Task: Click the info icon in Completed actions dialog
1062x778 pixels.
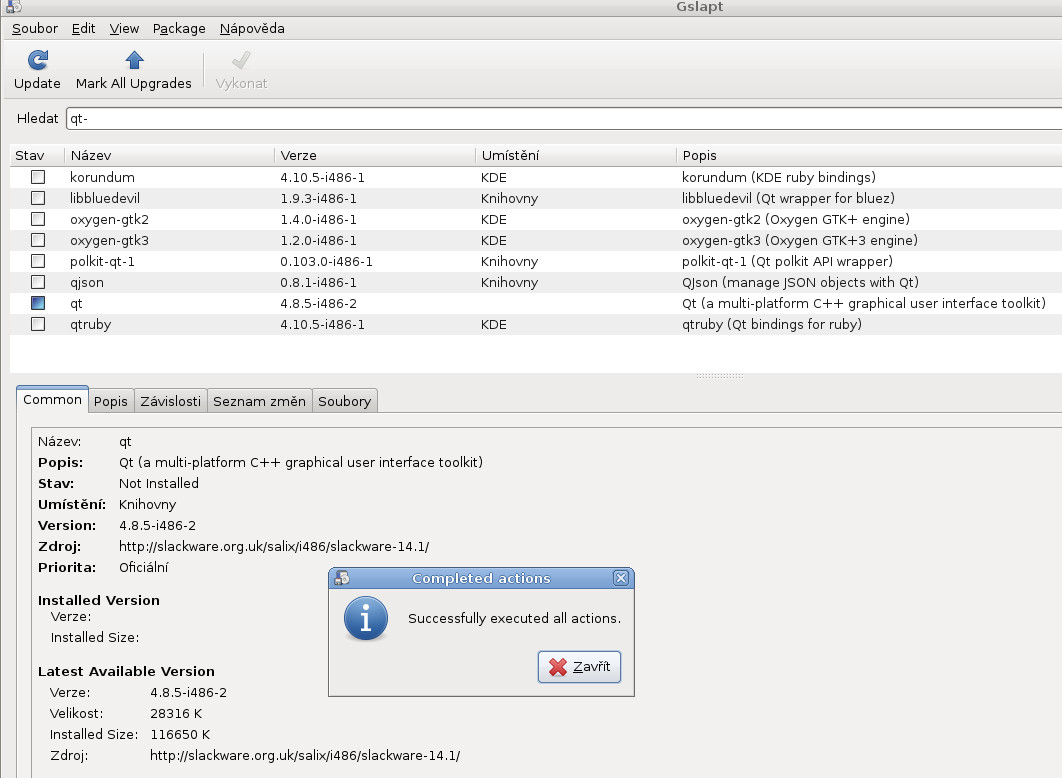Action: [366, 619]
